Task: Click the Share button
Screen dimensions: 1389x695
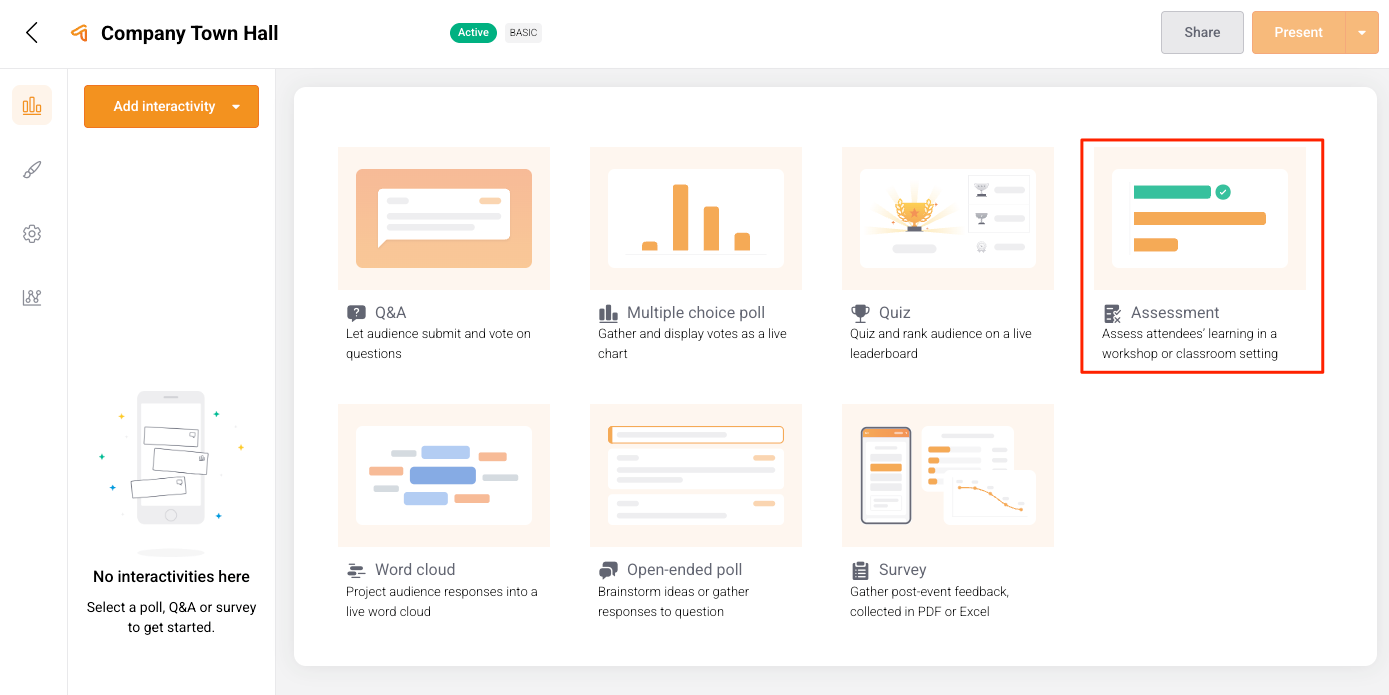Action: [x=1202, y=33]
